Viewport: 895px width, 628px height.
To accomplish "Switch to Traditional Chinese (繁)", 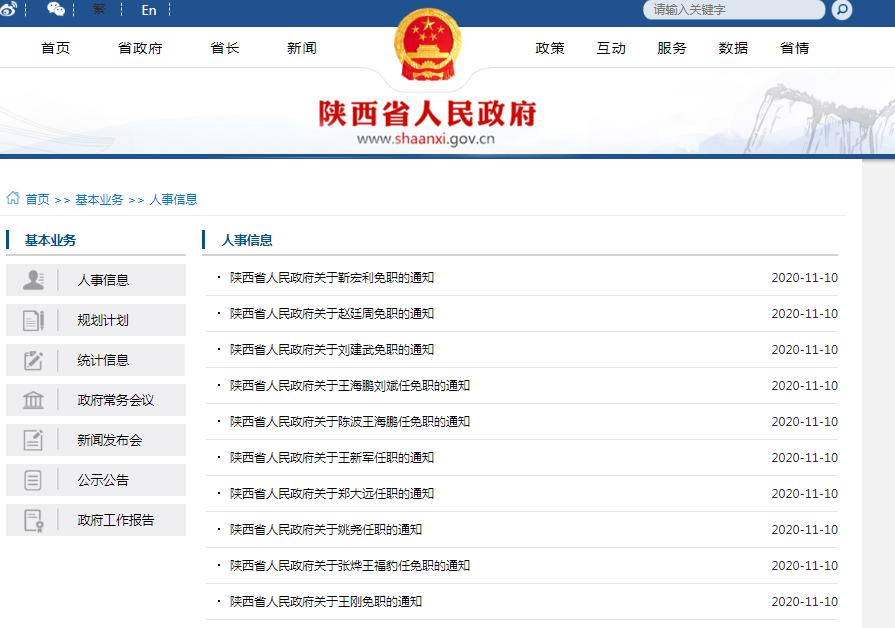I will click(x=99, y=9).
